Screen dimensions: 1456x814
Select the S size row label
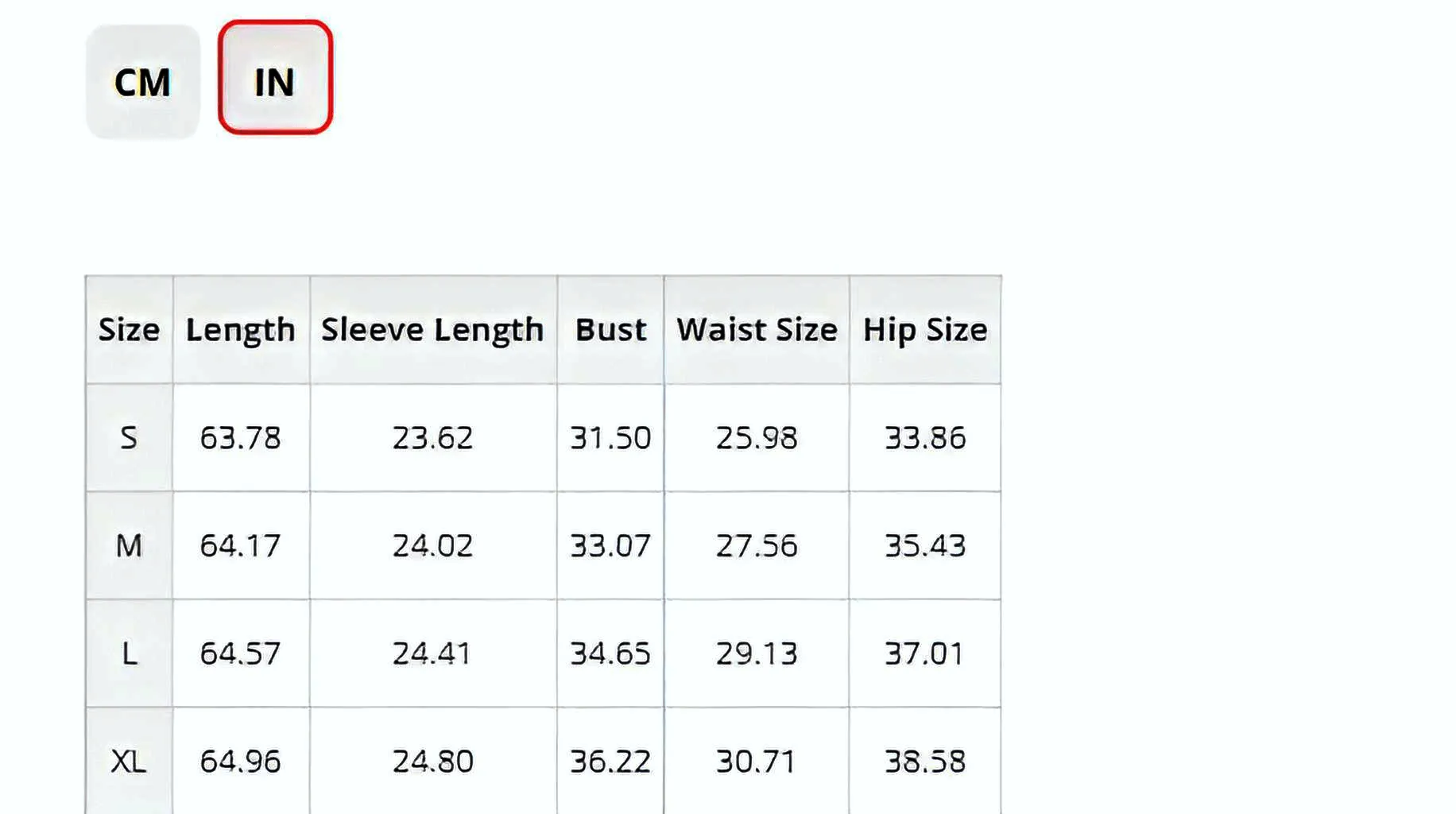129,438
